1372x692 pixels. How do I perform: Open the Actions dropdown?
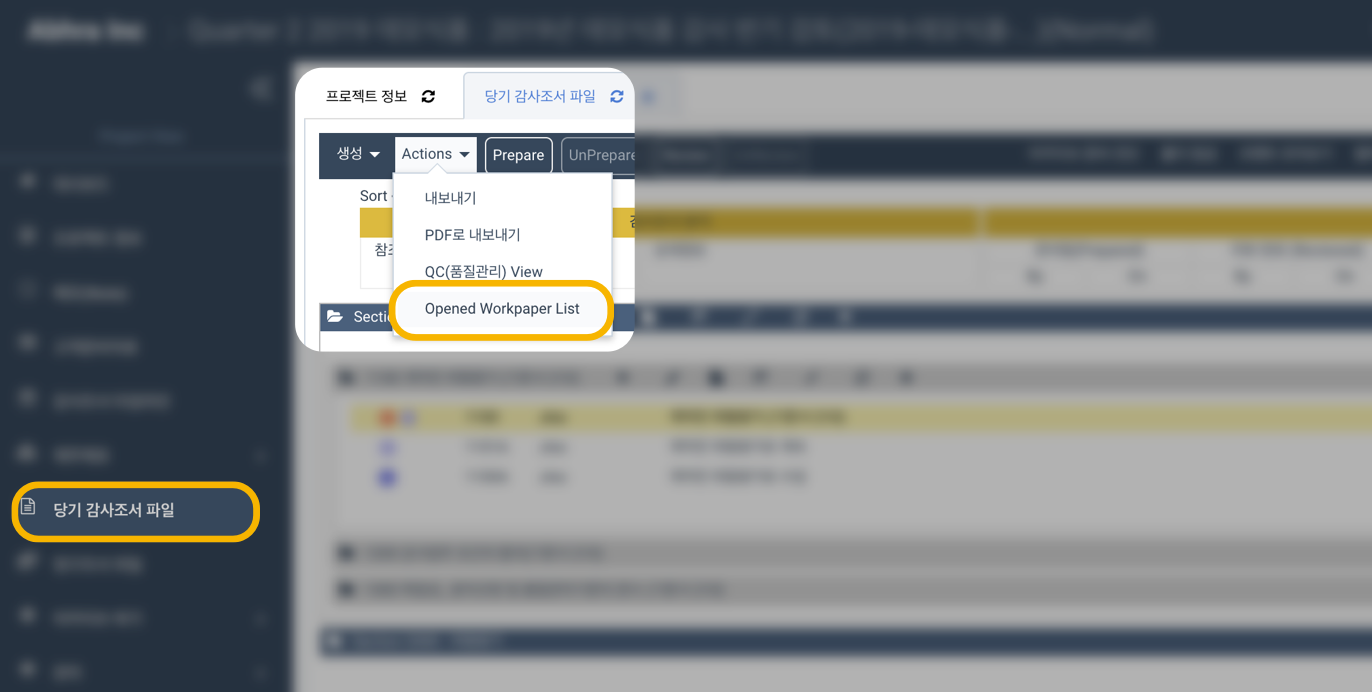coord(435,154)
